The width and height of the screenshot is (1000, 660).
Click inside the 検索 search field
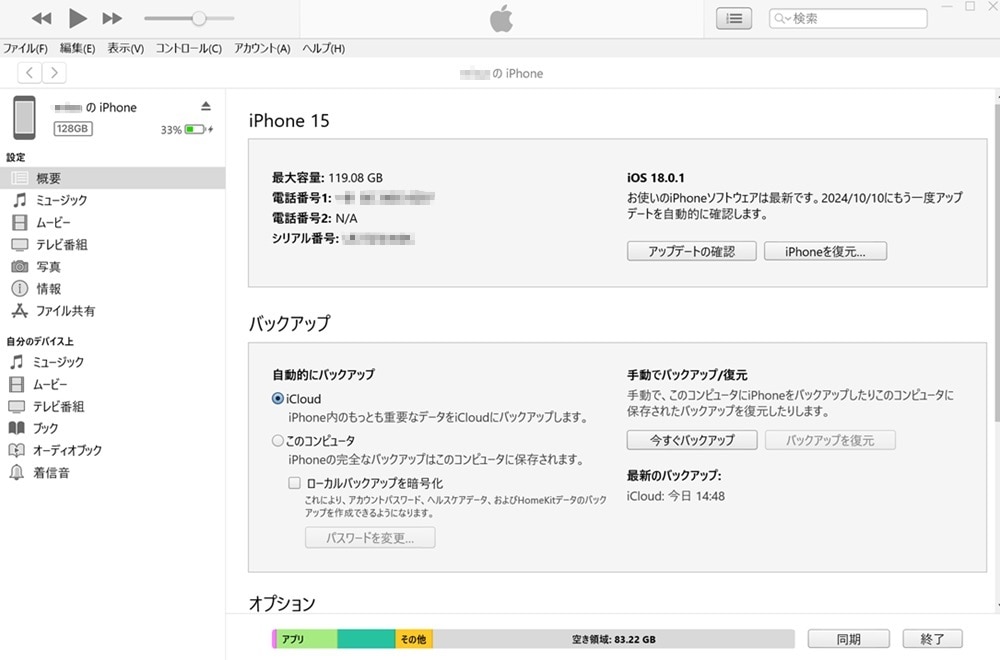(x=855, y=19)
